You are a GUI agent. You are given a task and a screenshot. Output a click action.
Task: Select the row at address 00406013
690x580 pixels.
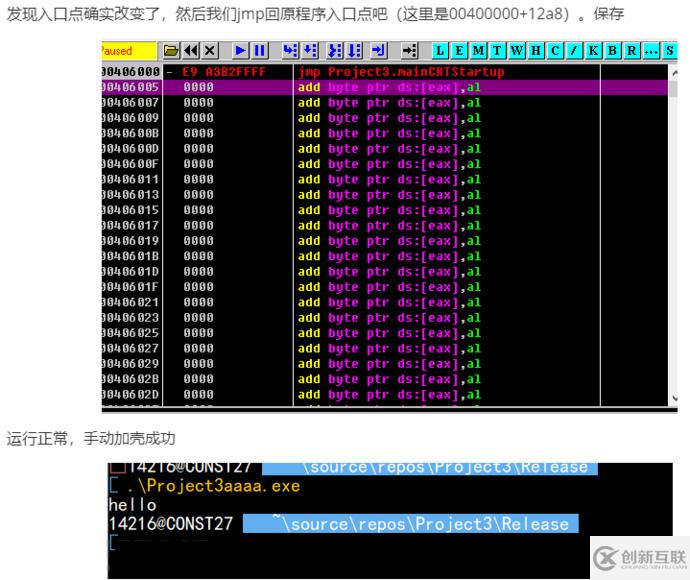(385, 195)
